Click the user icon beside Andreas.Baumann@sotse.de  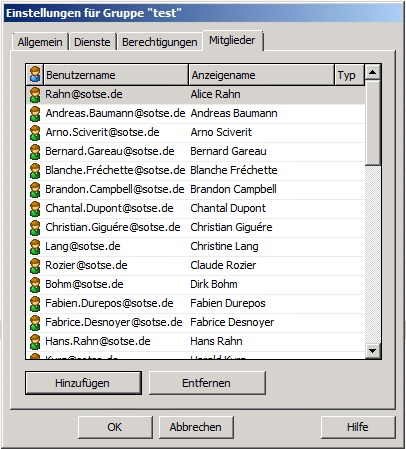click(x=35, y=114)
